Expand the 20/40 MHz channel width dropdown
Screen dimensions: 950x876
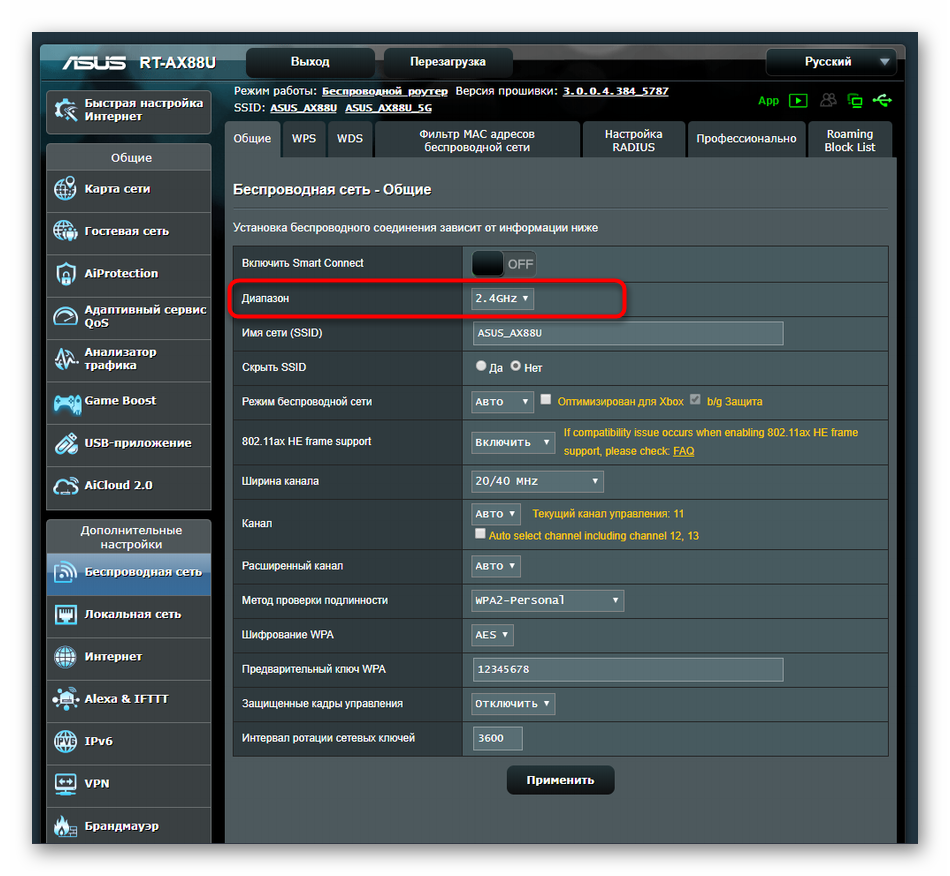tap(537, 481)
